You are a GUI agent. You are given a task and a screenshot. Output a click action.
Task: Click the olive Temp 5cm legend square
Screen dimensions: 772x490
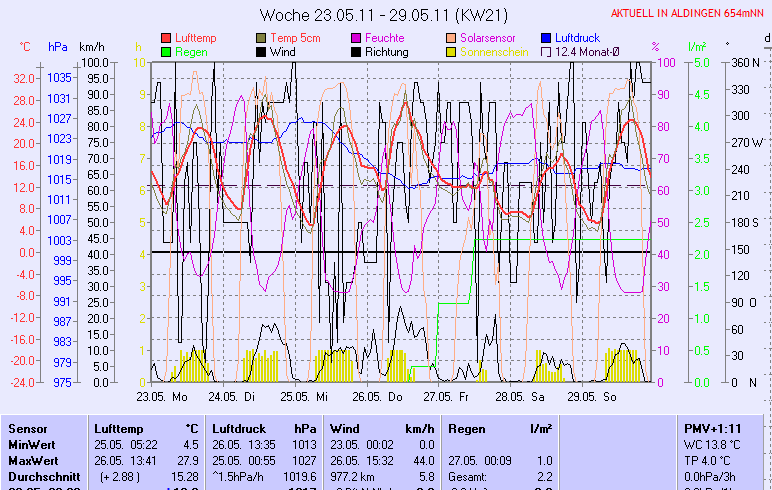(x=262, y=38)
